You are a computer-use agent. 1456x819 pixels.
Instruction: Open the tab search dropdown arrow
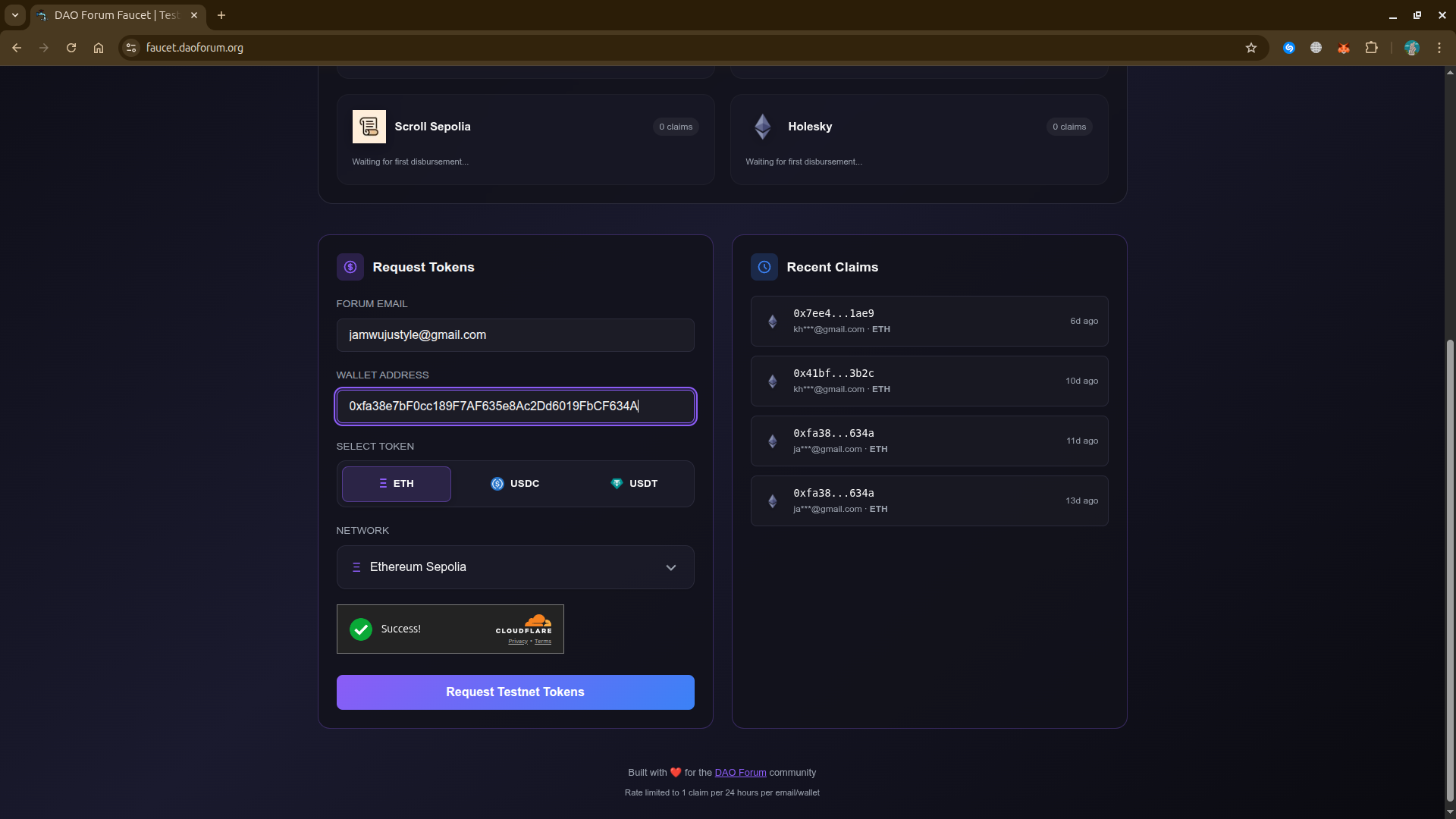coord(14,15)
